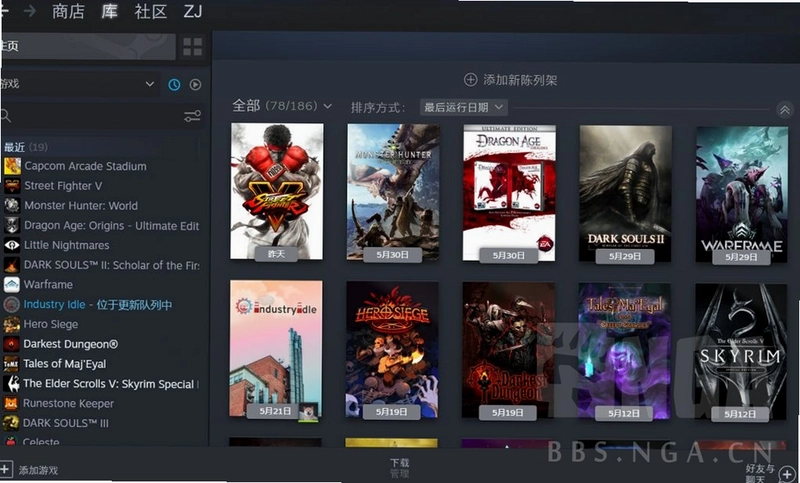800x483 pixels.
Task: Open Tales of Maj'Eyal cover thumbnail
Action: point(624,351)
